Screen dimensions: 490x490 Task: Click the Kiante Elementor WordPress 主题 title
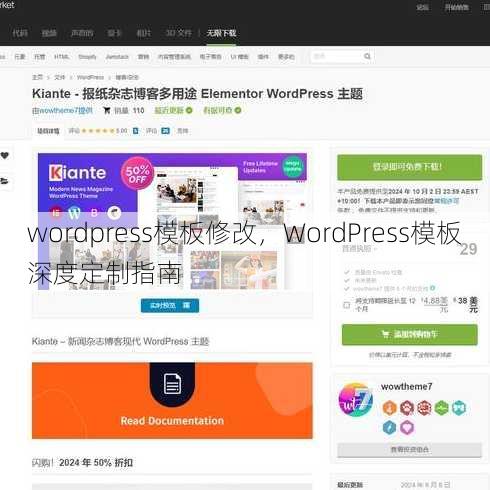click(x=197, y=94)
